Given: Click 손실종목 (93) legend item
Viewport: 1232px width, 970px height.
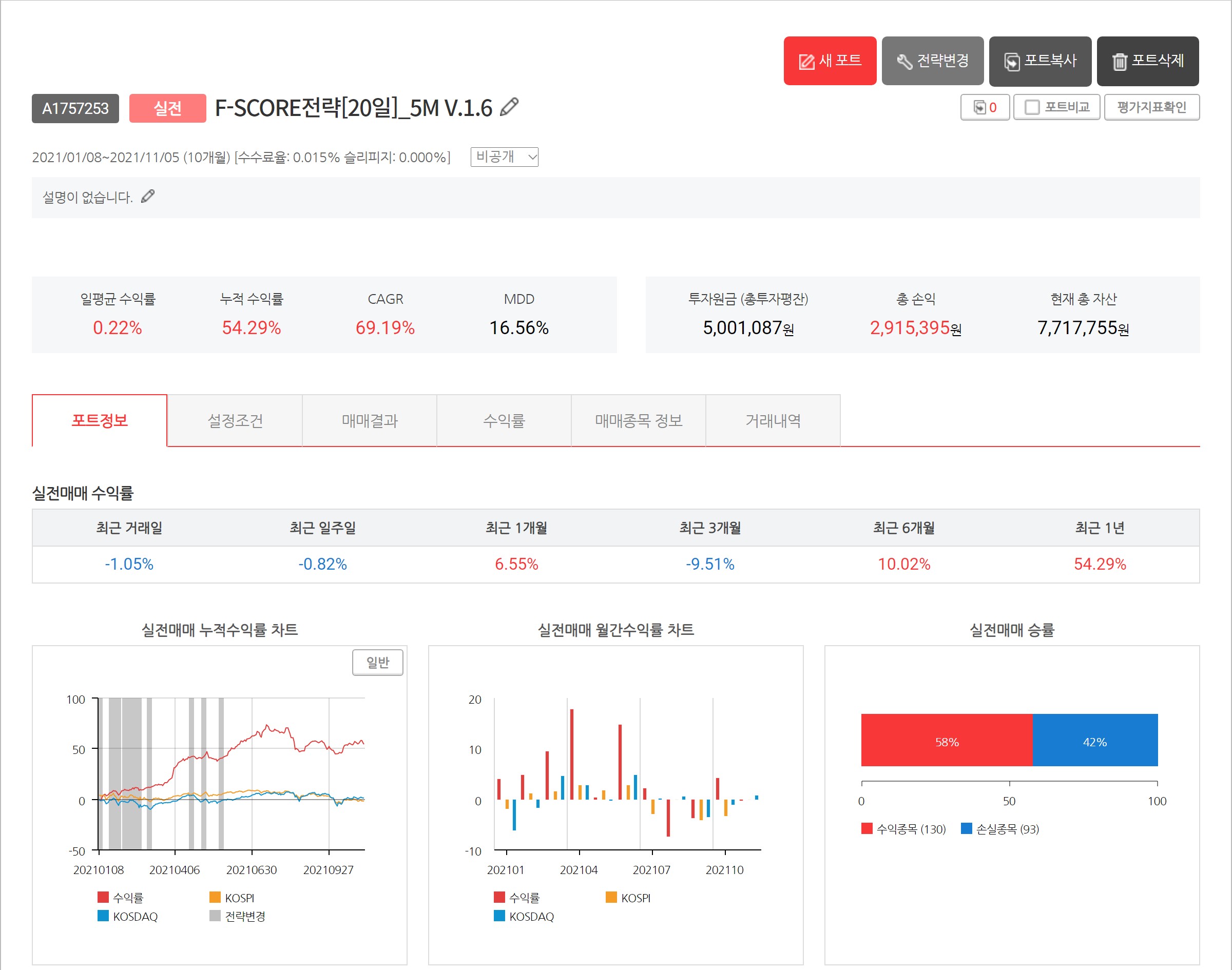Looking at the screenshot, I should (1000, 828).
